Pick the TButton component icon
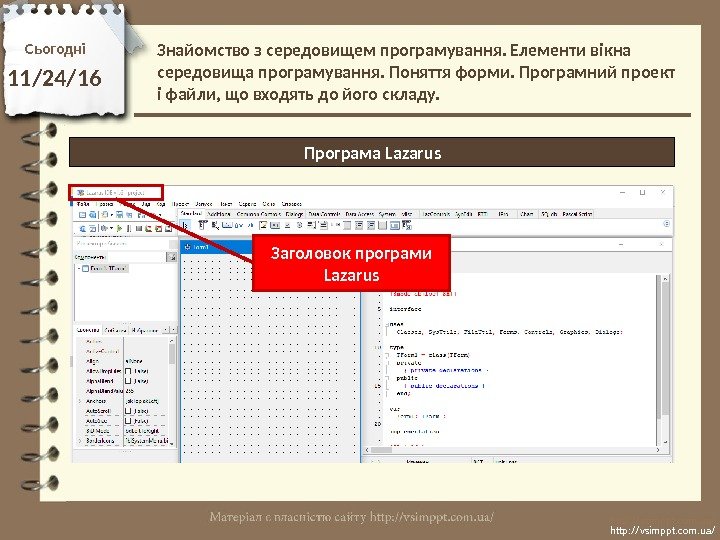 pyautogui.click(x=227, y=225)
